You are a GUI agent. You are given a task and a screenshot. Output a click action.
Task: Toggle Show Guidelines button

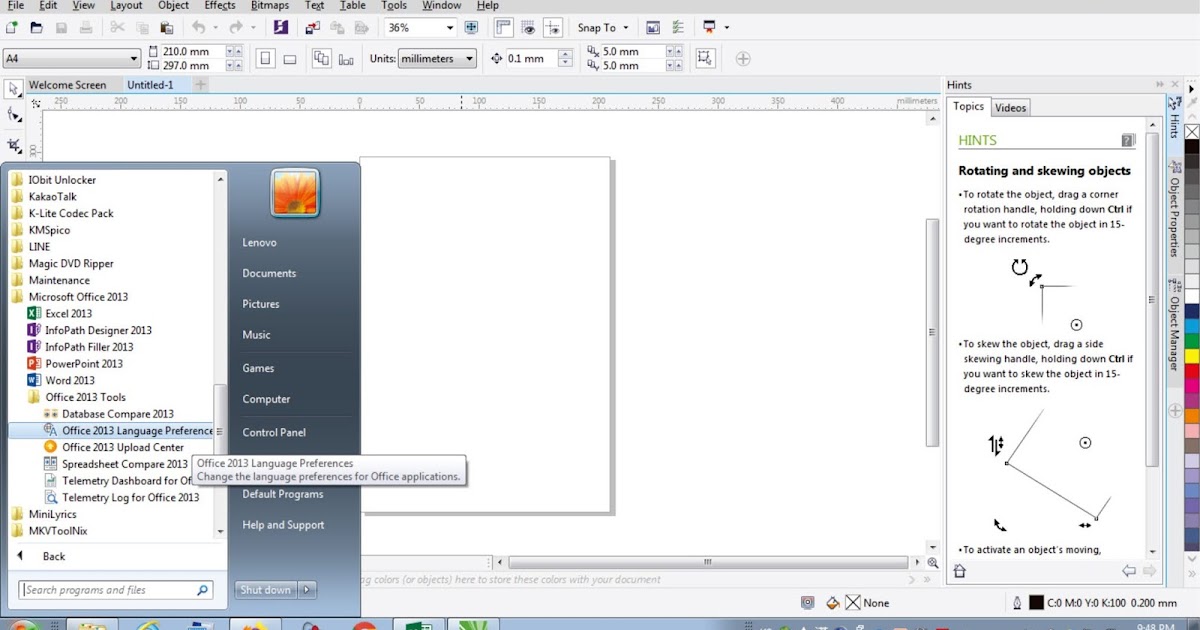[552, 28]
